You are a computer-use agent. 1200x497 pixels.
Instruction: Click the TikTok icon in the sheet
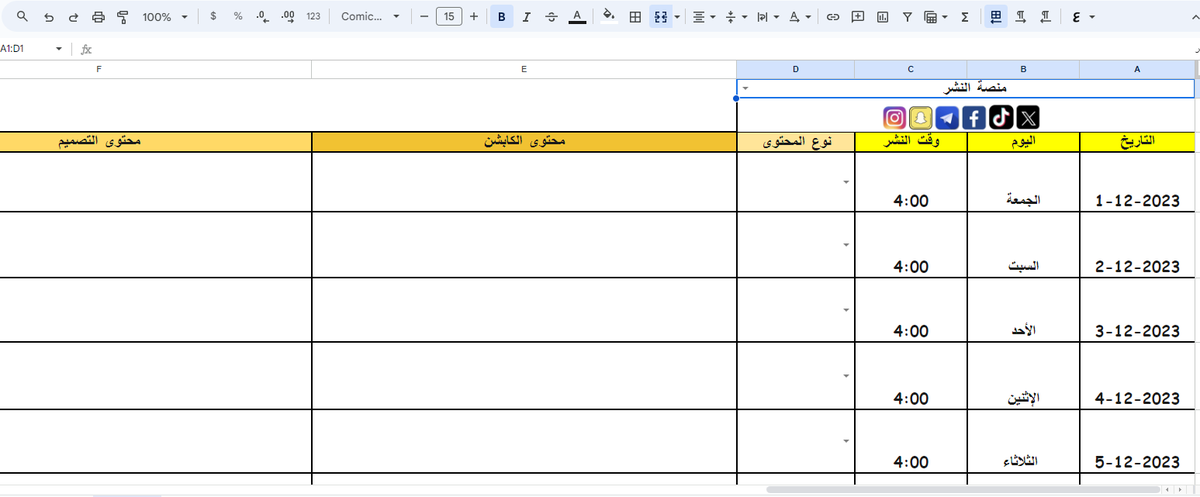tap(1000, 117)
